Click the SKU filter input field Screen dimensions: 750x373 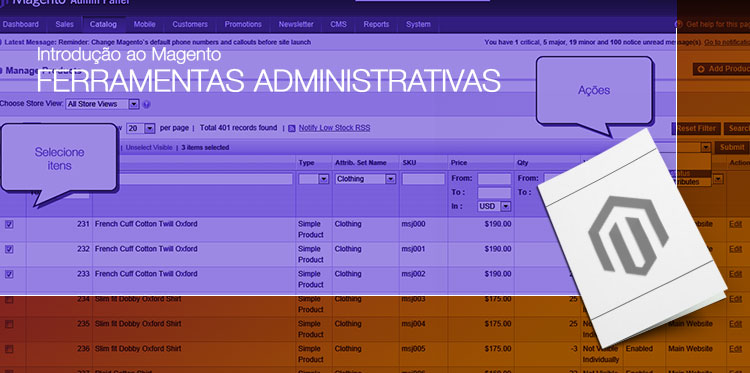423,179
